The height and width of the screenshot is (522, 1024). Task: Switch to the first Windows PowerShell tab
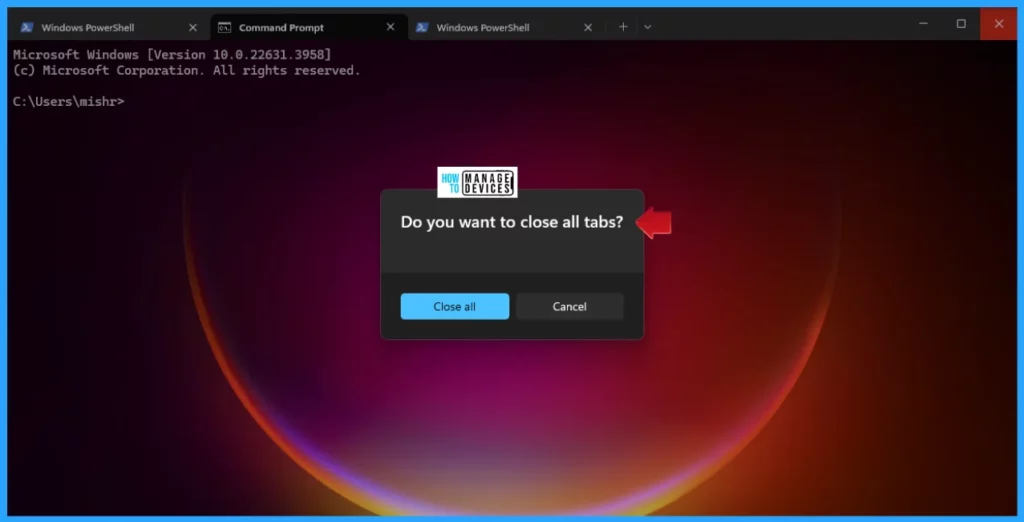coord(110,27)
